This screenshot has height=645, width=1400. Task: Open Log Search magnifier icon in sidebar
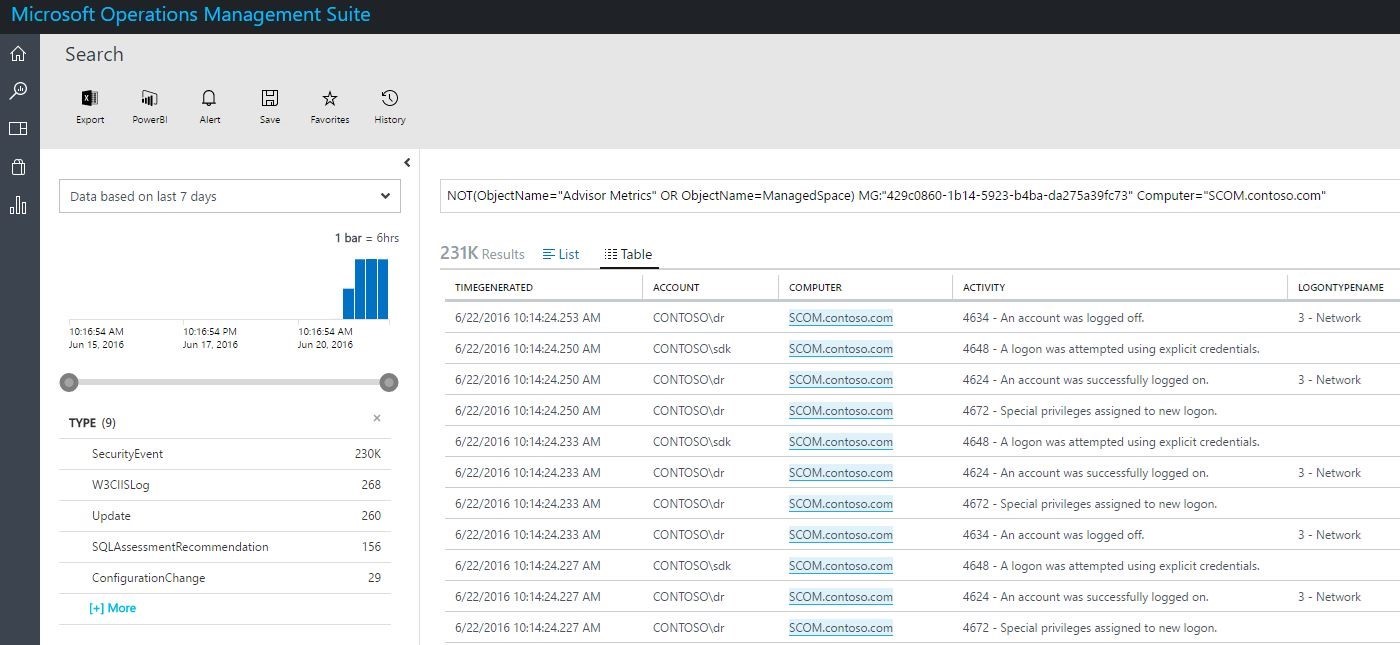18,91
